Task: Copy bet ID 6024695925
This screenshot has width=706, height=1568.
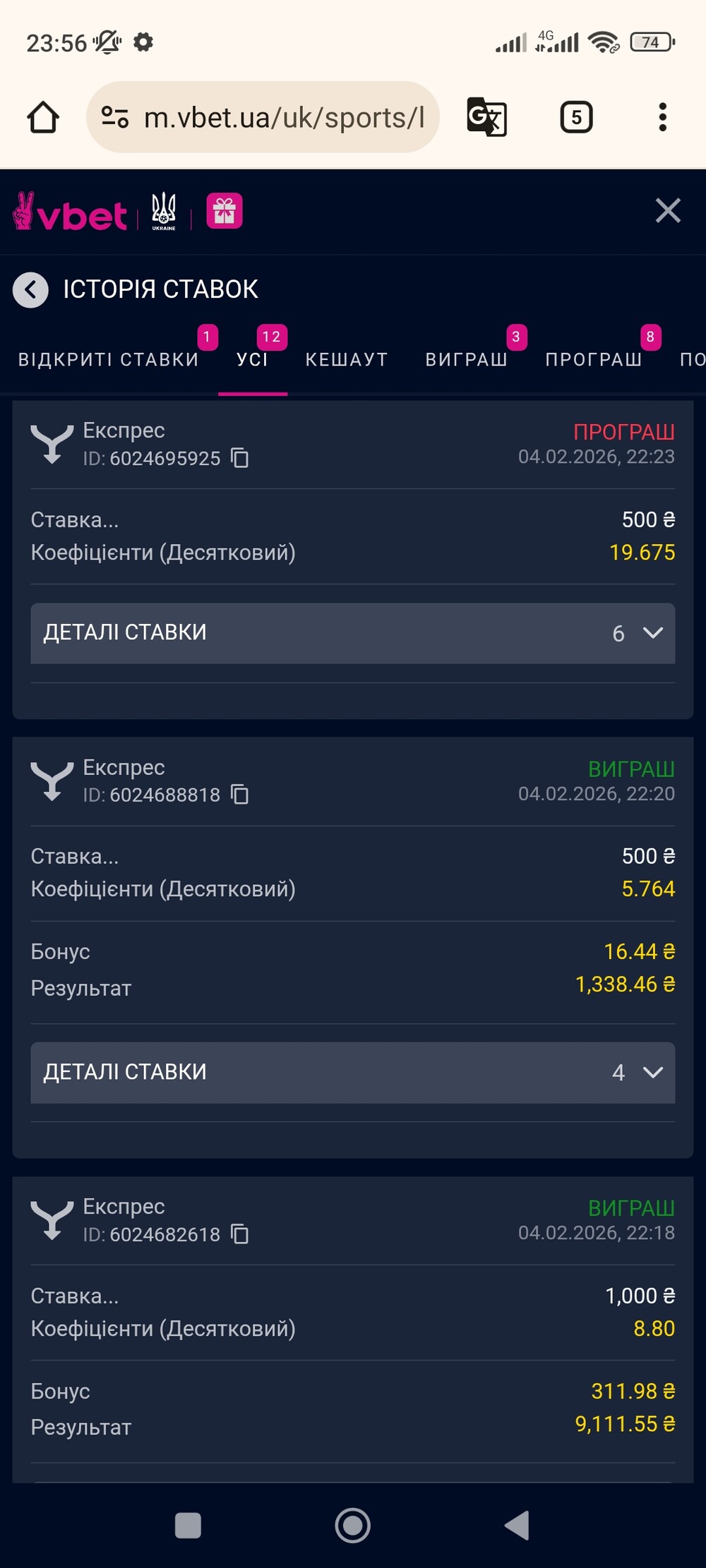Action: (240, 458)
